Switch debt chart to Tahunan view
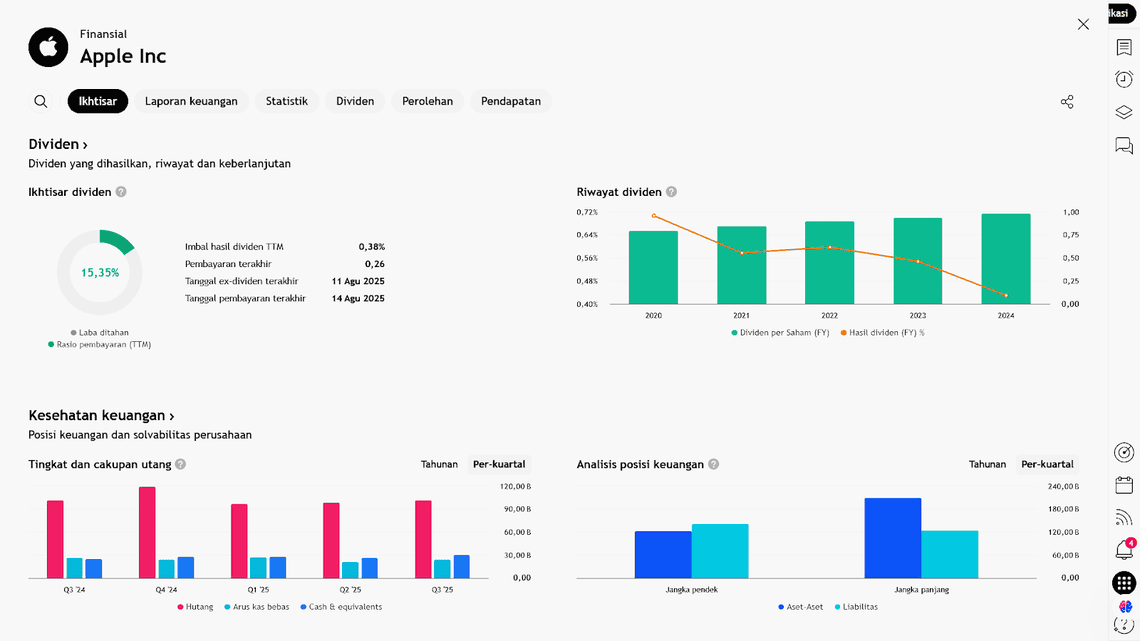Viewport: 1140px width, 641px height. coord(439,464)
